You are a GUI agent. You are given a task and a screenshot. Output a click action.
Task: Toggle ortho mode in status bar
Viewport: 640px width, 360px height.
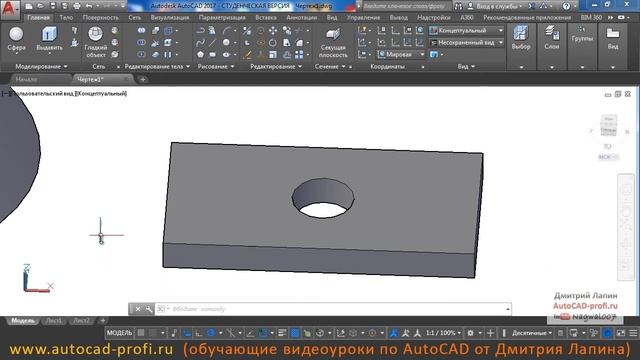(x=198, y=333)
